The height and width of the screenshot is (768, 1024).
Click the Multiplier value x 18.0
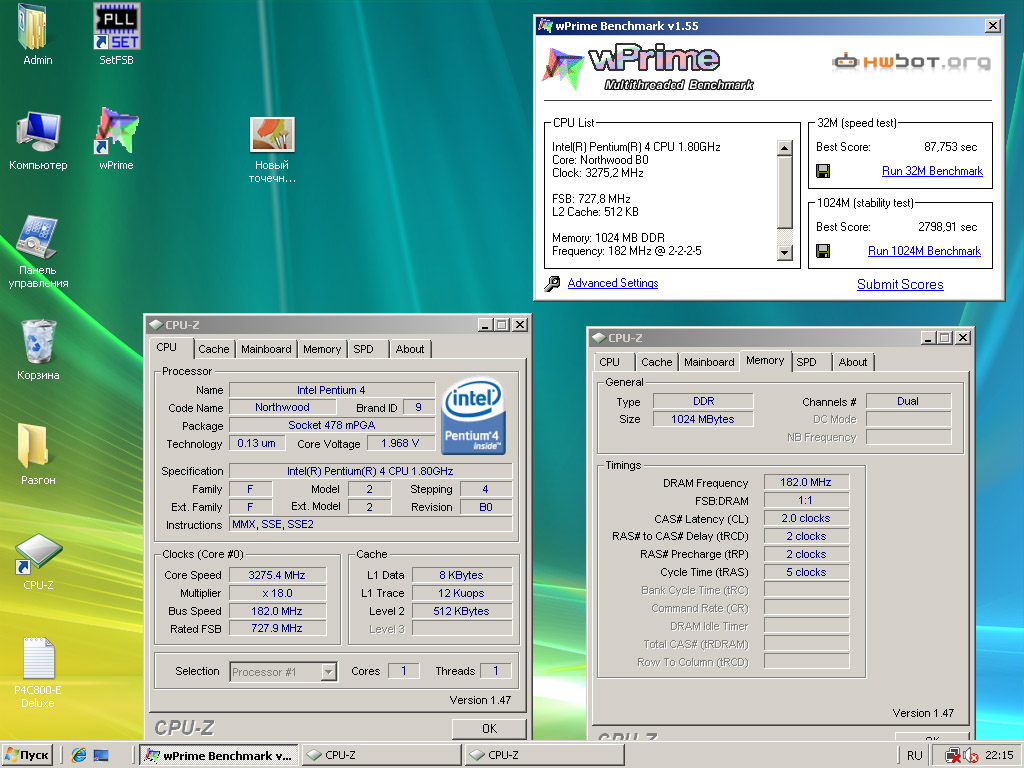pyautogui.click(x=277, y=594)
